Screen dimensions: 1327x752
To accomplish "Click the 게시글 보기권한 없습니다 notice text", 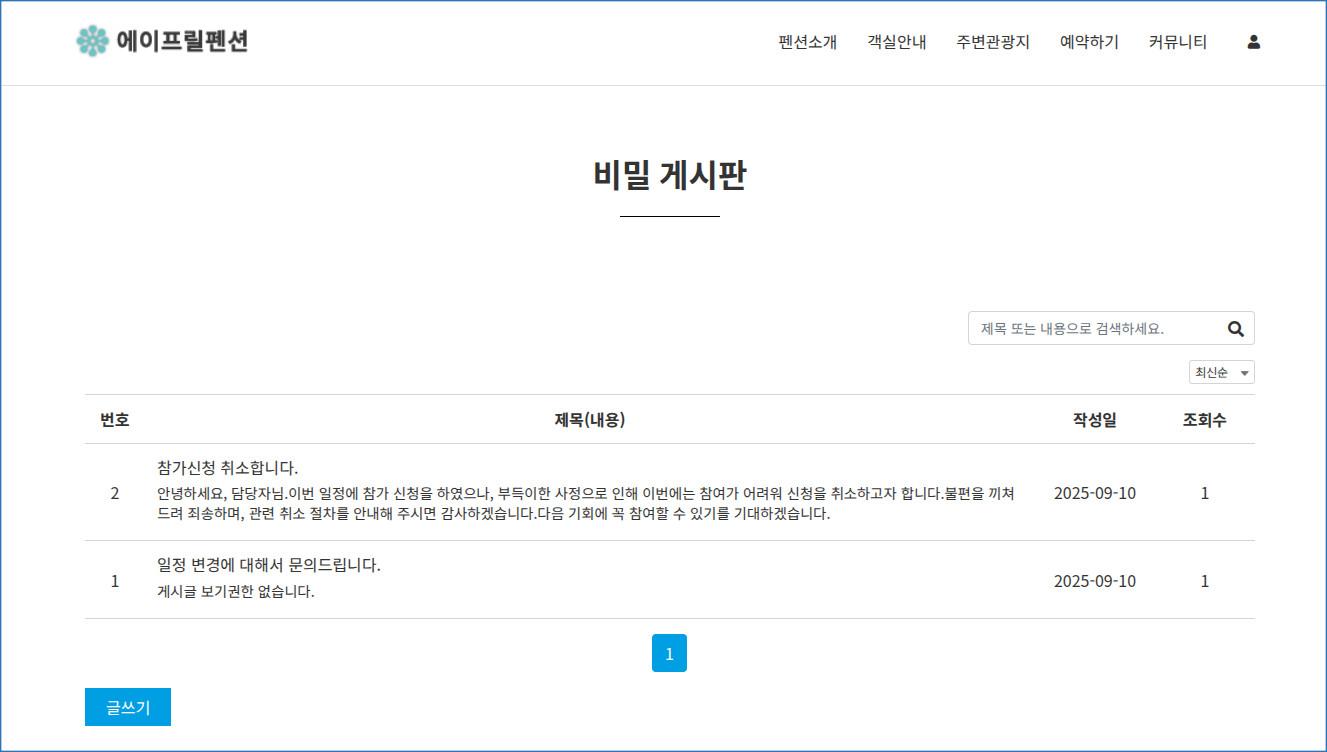I will [236, 591].
